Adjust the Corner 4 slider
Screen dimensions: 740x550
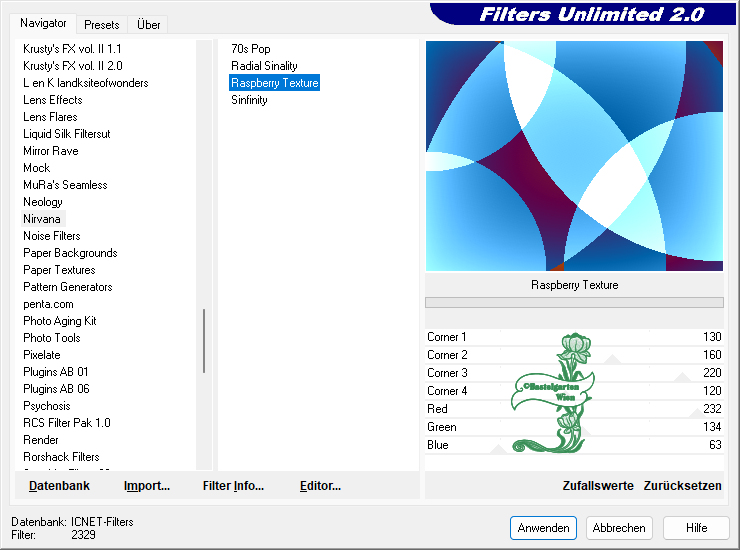click(574, 390)
